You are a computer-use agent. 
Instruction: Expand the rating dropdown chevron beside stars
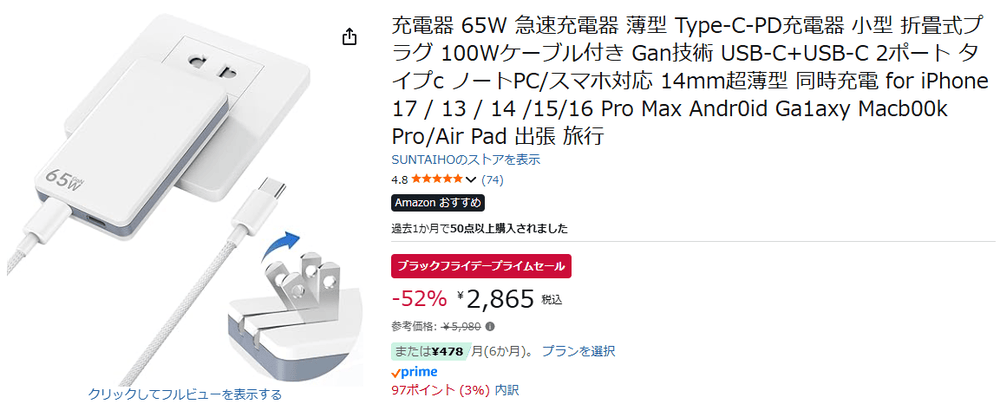pyautogui.click(x=472, y=180)
